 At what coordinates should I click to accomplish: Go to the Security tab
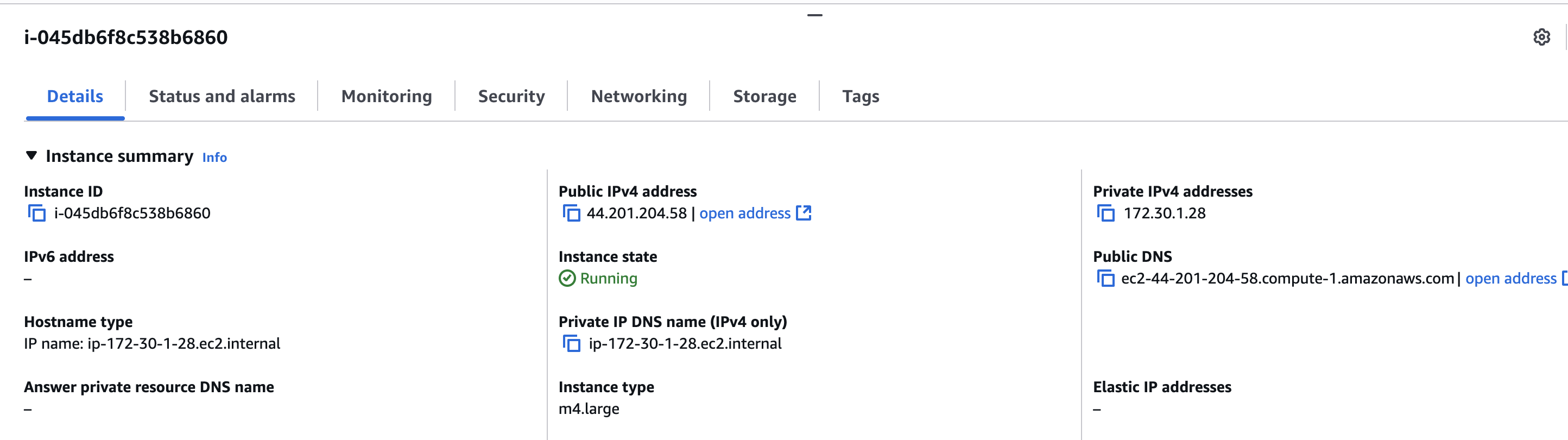click(511, 96)
